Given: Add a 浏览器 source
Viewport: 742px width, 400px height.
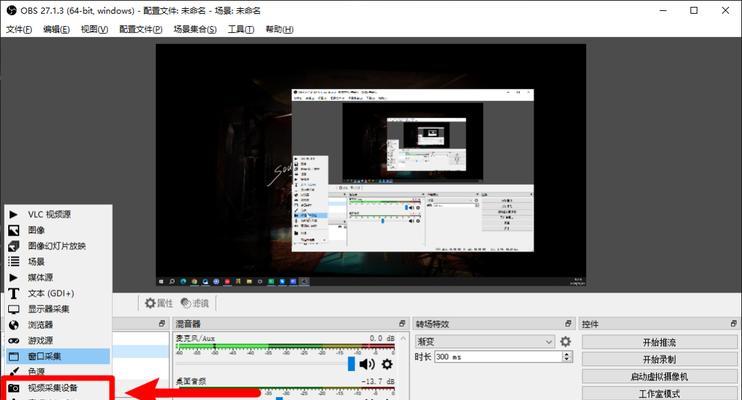Looking at the screenshot, I should [x=58, y=325].
